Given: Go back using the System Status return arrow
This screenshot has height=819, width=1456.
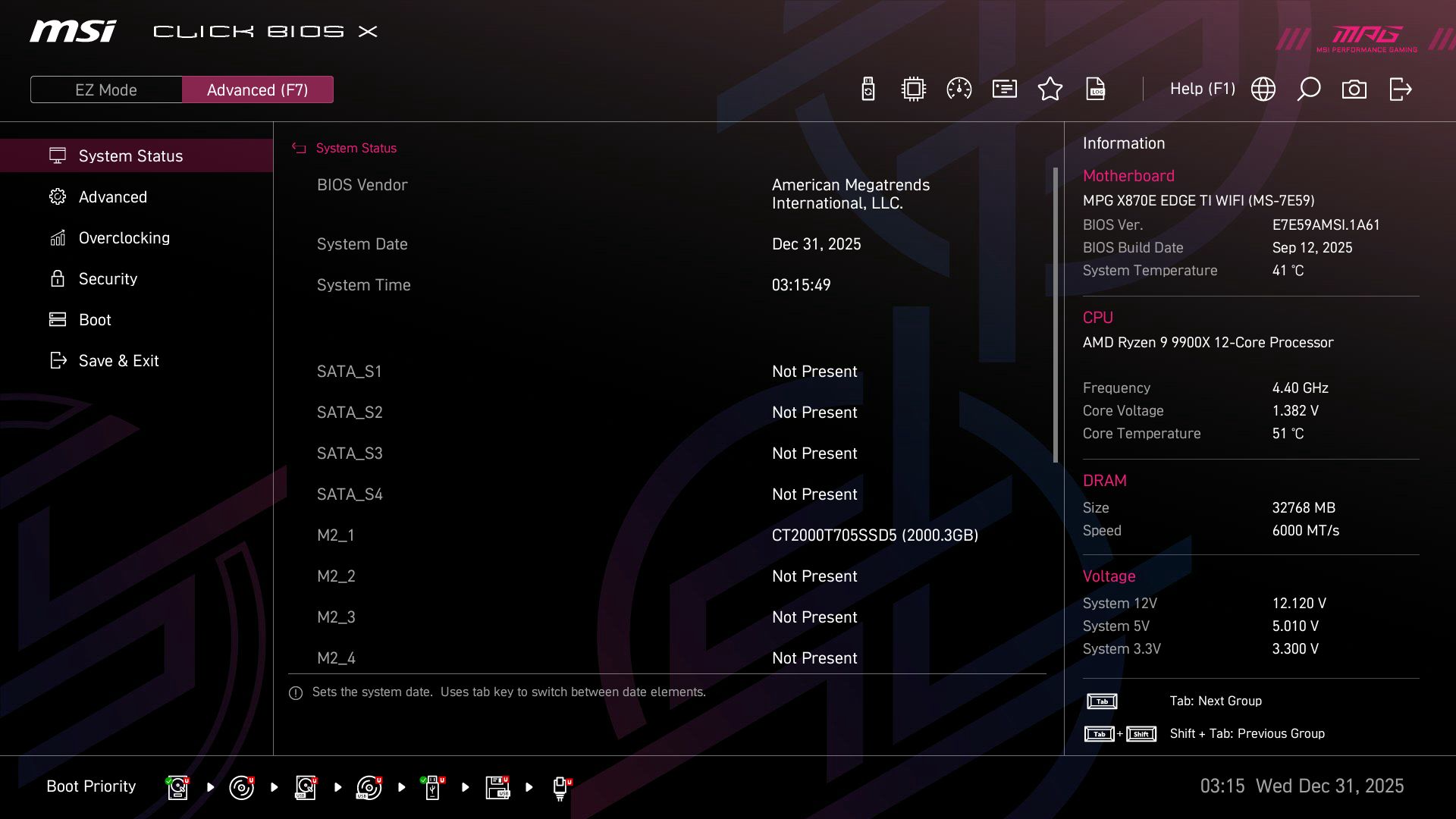Looking at the screenshot, I should click(298, 148).
